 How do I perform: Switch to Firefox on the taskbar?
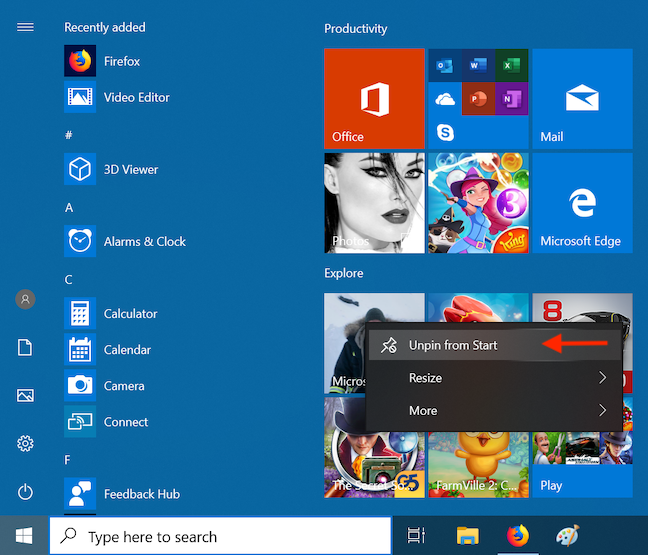click(x=518, y=536)
